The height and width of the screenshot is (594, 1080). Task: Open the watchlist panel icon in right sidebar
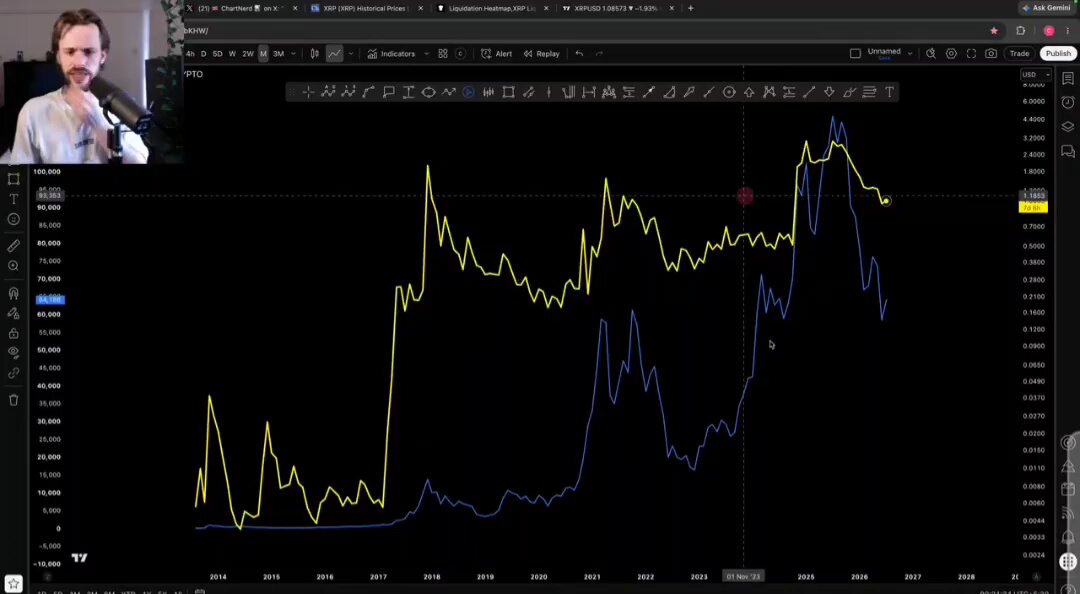click(1068, 78)
